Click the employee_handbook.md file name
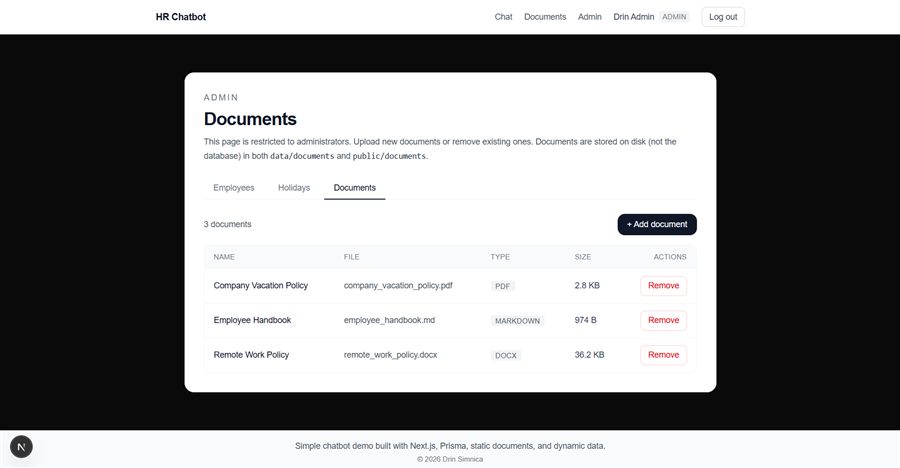900x468 pixels. [389, 320]
